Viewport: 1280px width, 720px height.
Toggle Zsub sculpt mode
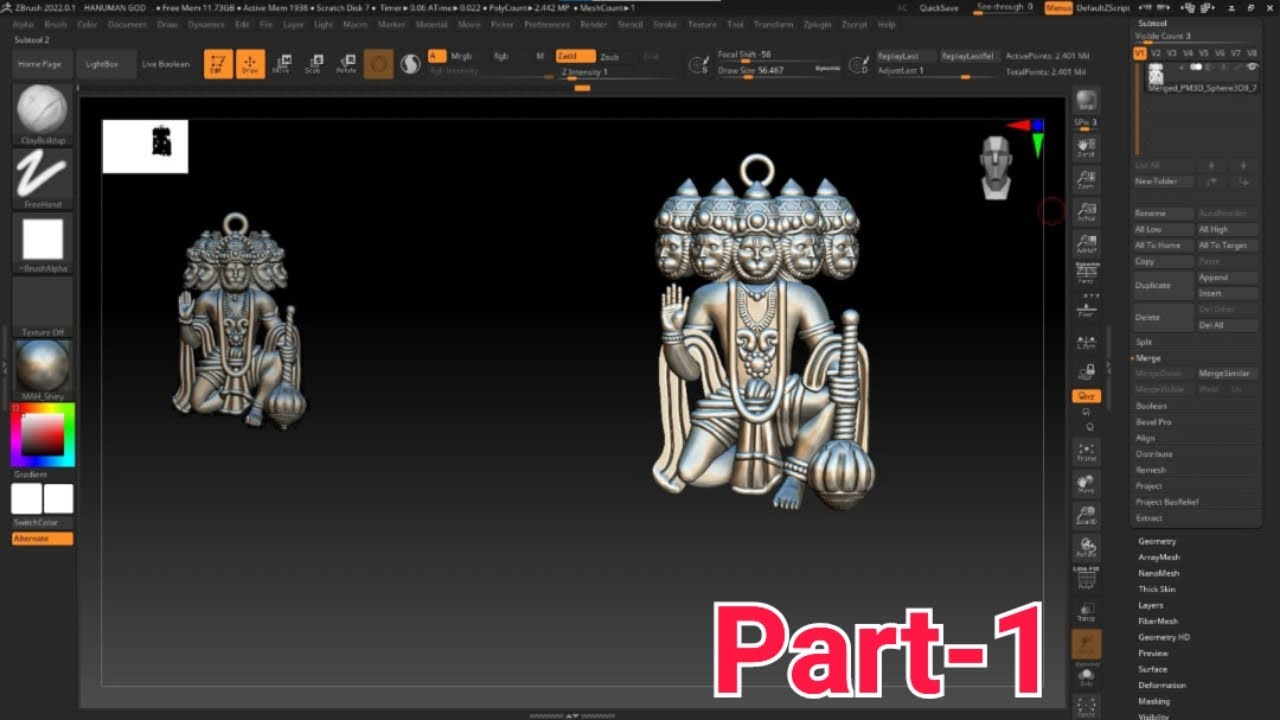pos(610,56)
